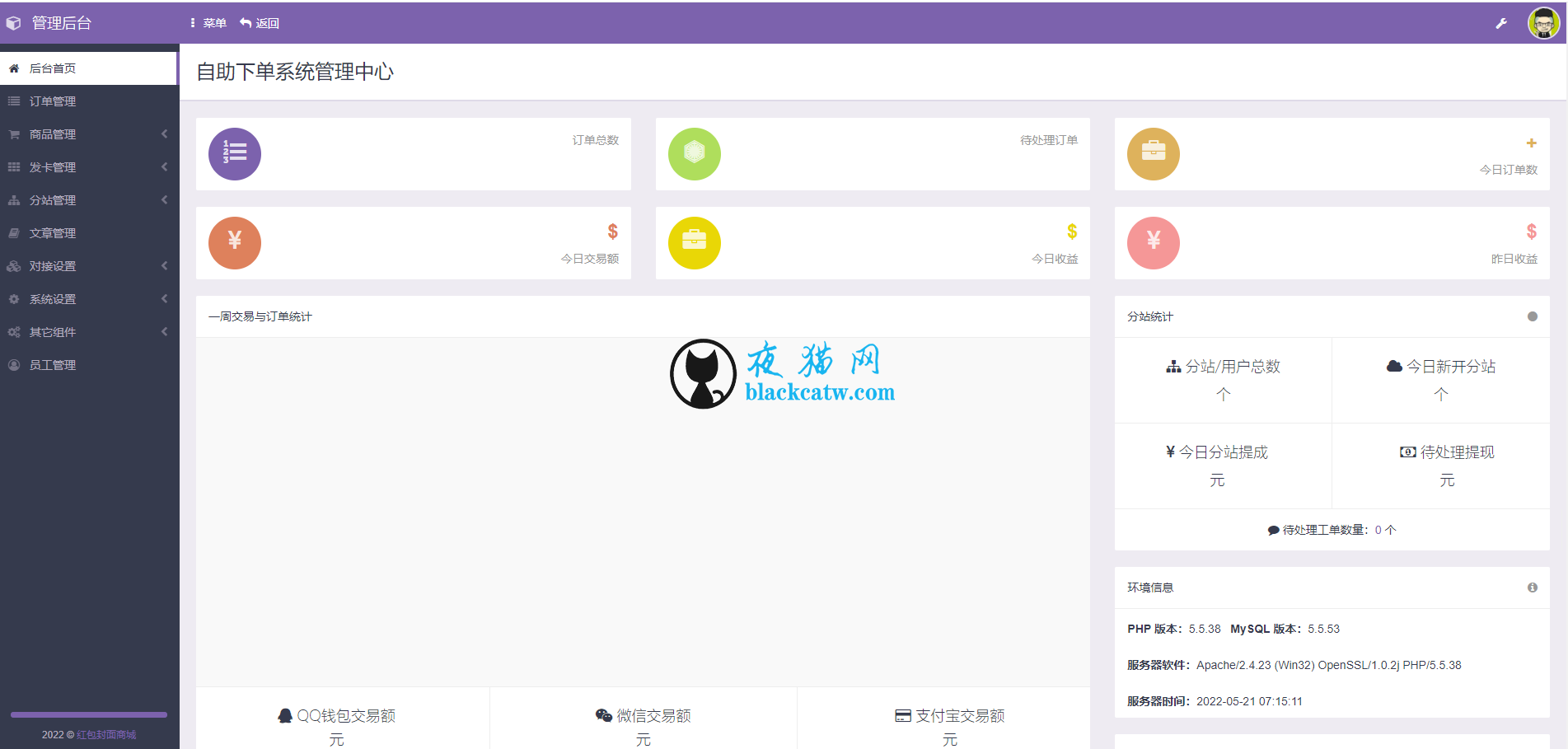This screenshot has width=1568, height=749.
Task: Click the PHP 版本 5.5.38 line
Action: (1233, 629)
